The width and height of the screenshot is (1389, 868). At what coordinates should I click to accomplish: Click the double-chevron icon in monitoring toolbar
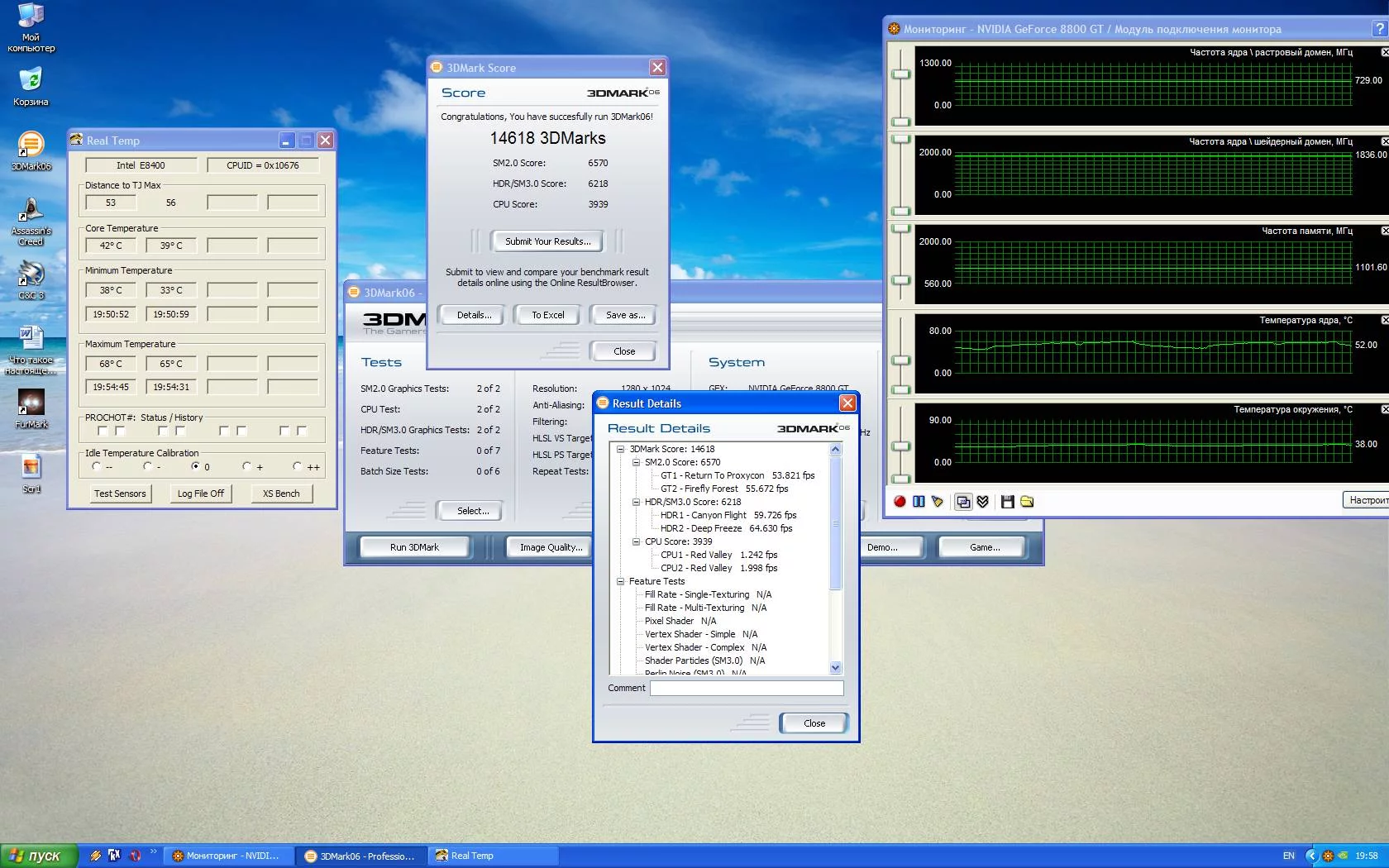983,502
